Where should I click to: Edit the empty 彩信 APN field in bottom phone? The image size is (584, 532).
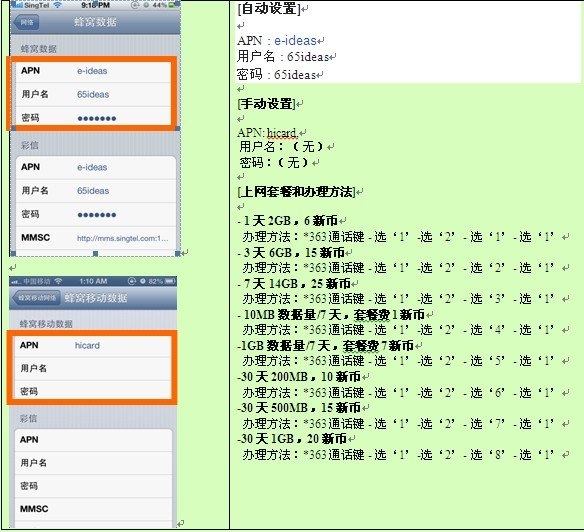tap(93, 440)
